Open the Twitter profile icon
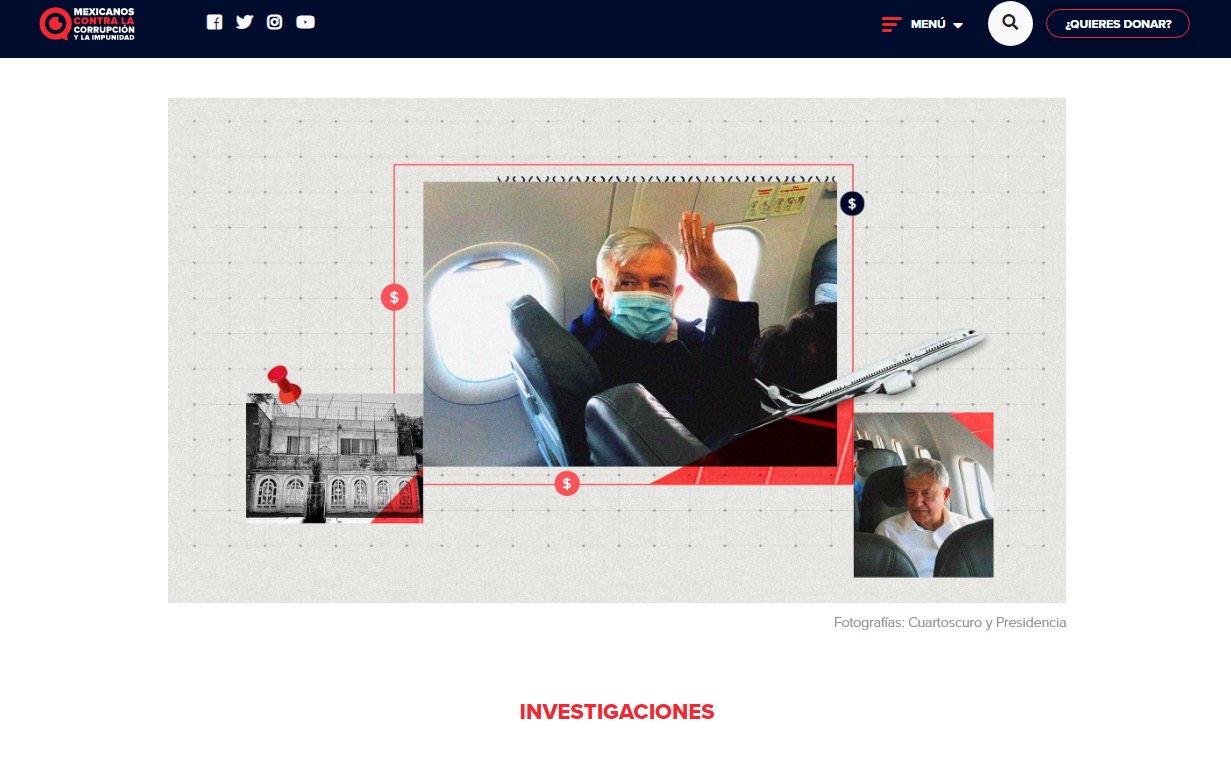This screenshot has width=1231, height=757. [244, 22]
